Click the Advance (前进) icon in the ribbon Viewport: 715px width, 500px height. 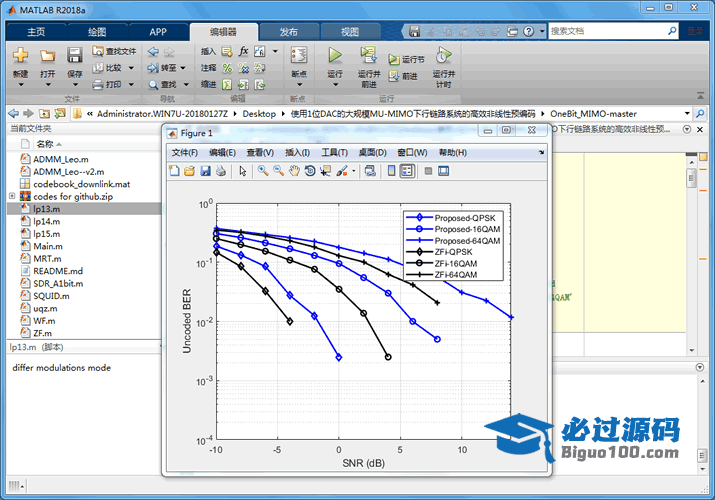click(x=394, y=76)
